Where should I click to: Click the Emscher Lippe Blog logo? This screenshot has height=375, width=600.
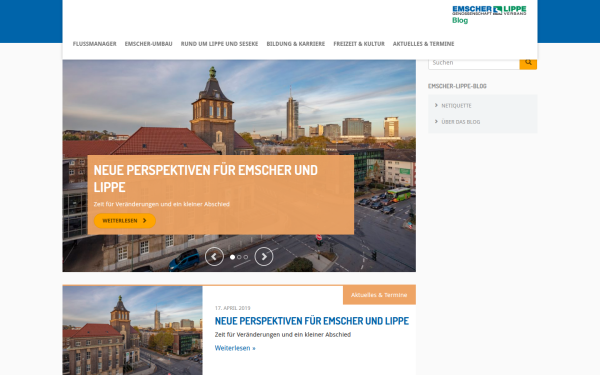pyautogui.click(x=489, y=15)
